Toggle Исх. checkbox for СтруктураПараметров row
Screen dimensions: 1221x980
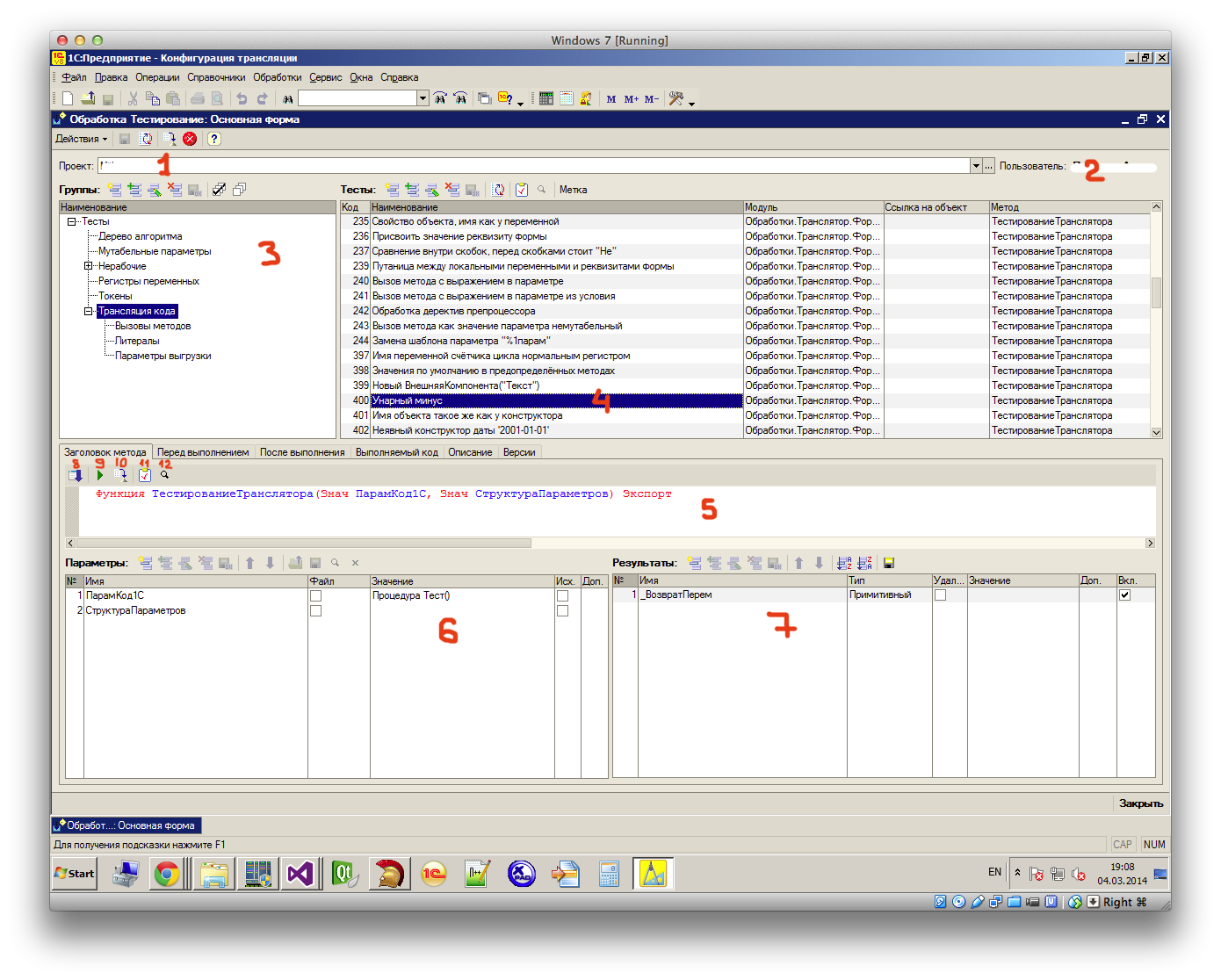pos(563,611)
